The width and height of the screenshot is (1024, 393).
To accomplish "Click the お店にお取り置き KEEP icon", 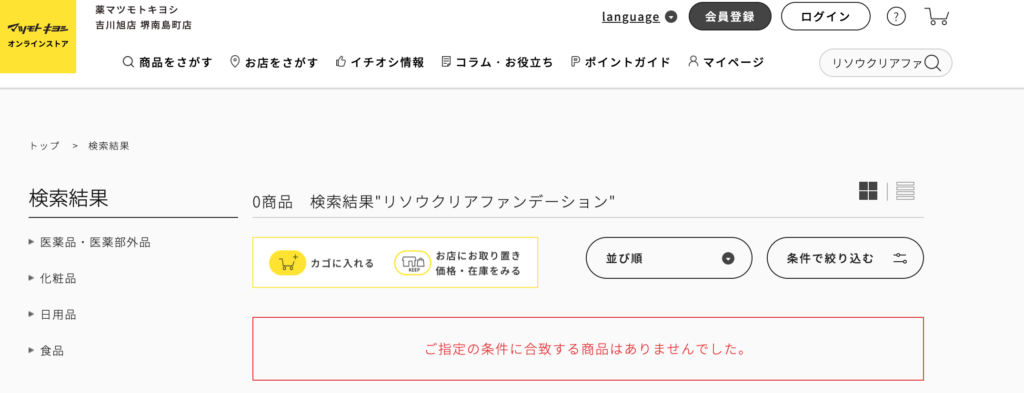I will click(x=412, y=262).
